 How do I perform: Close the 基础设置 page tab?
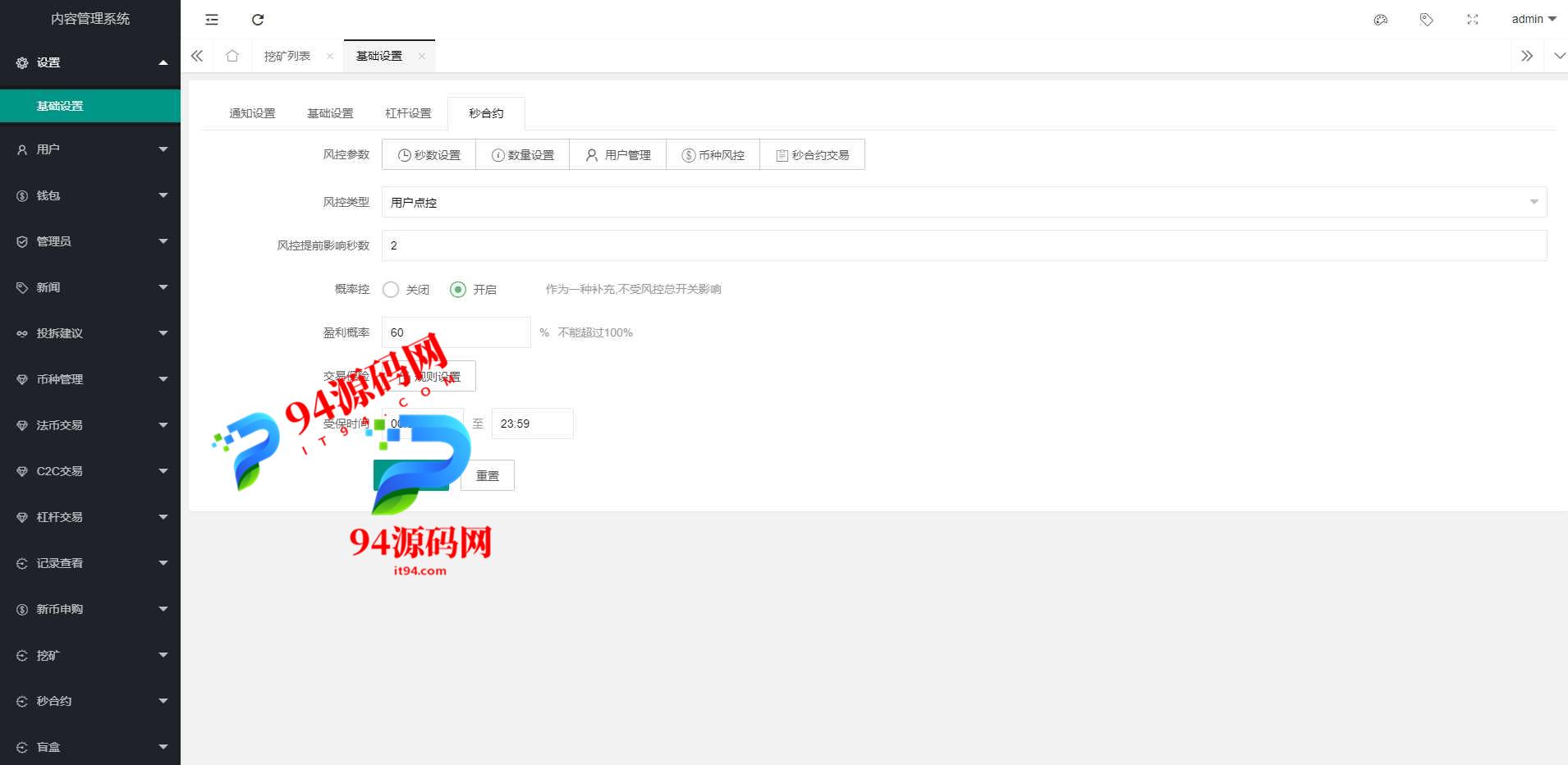[x=422, y=56]
